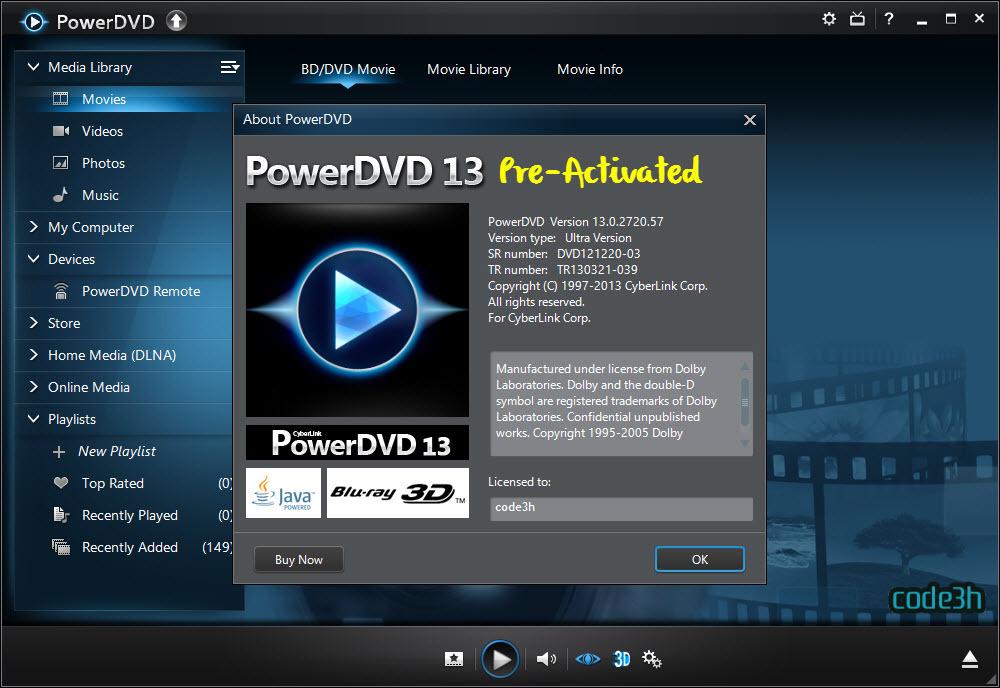Maximize the PowerDVD window
The image size is (1000, 688).
point(951,19)
